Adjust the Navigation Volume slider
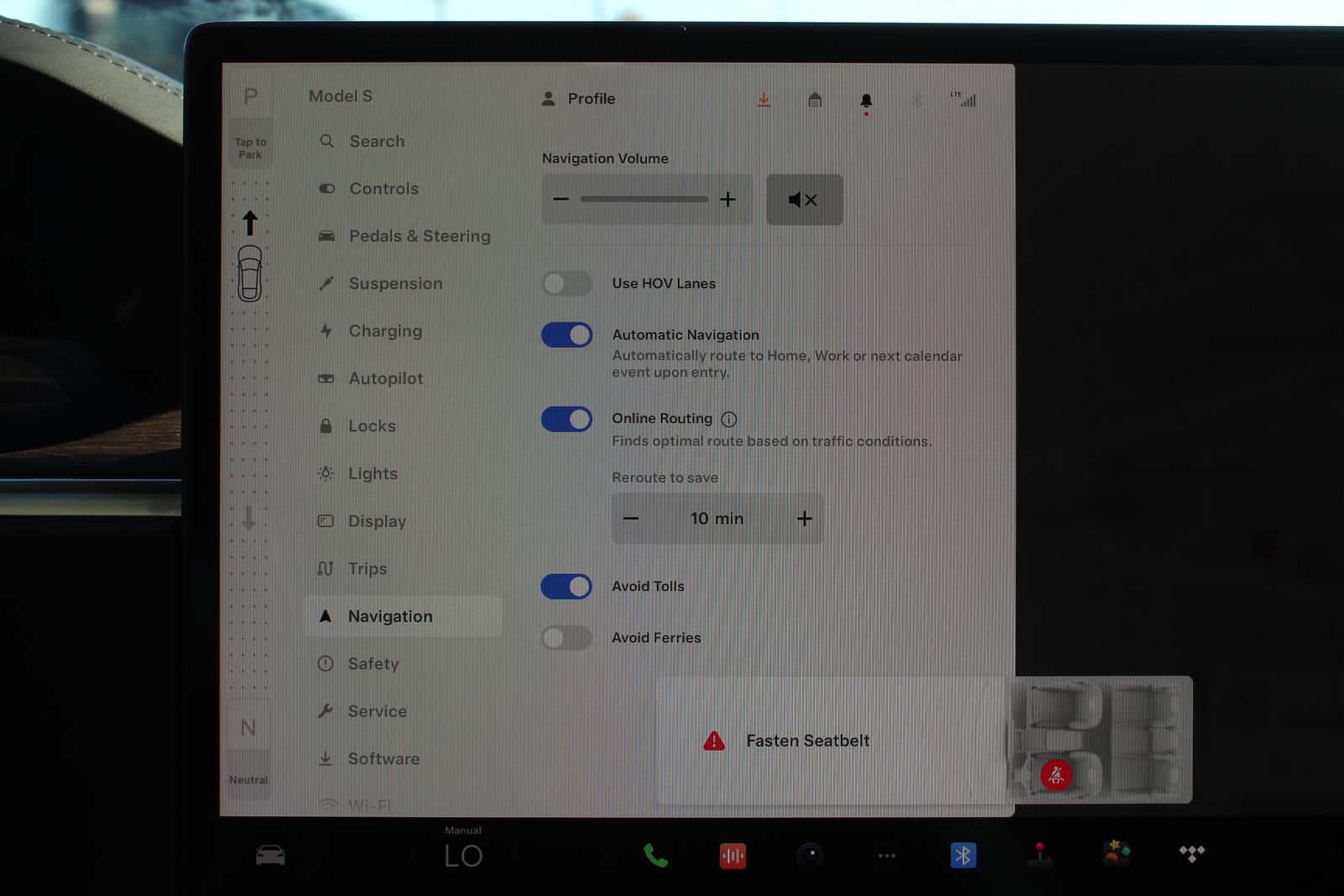1344x896 pixels. point(644,200)
